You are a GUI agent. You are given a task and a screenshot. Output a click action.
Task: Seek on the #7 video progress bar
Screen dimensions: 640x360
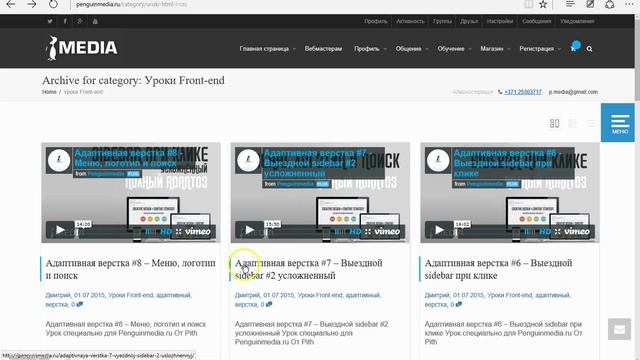[x=299, y=232]
